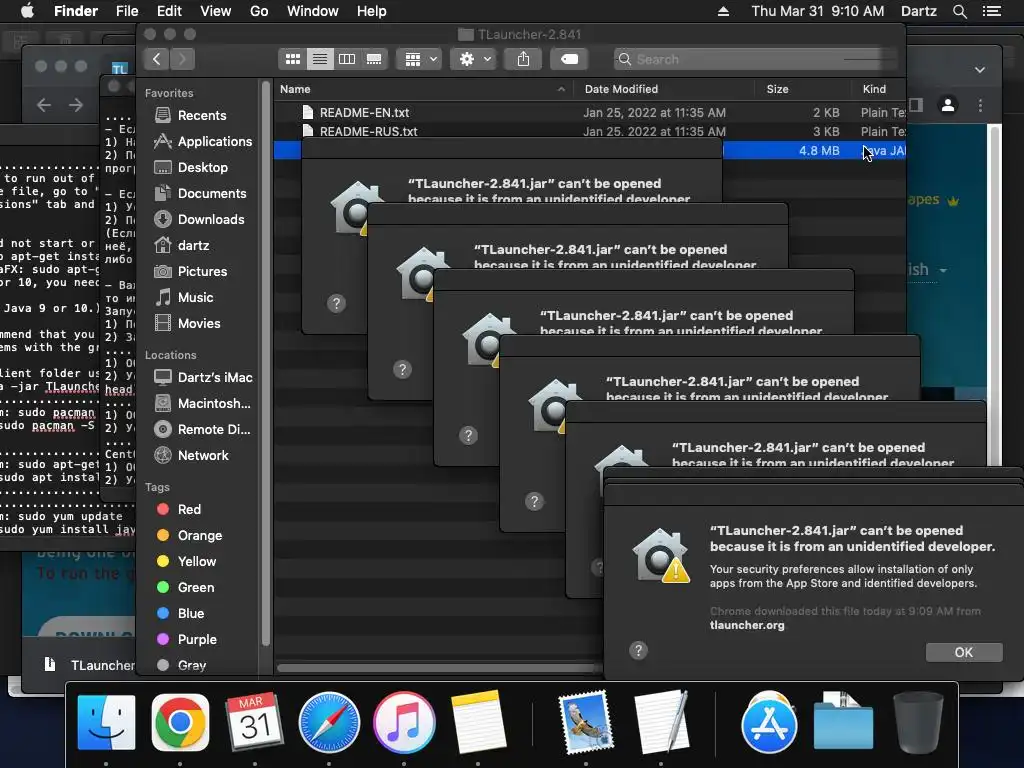Open the Finder menu
This screenshot has width=1024, height=768.
point(76,11)
